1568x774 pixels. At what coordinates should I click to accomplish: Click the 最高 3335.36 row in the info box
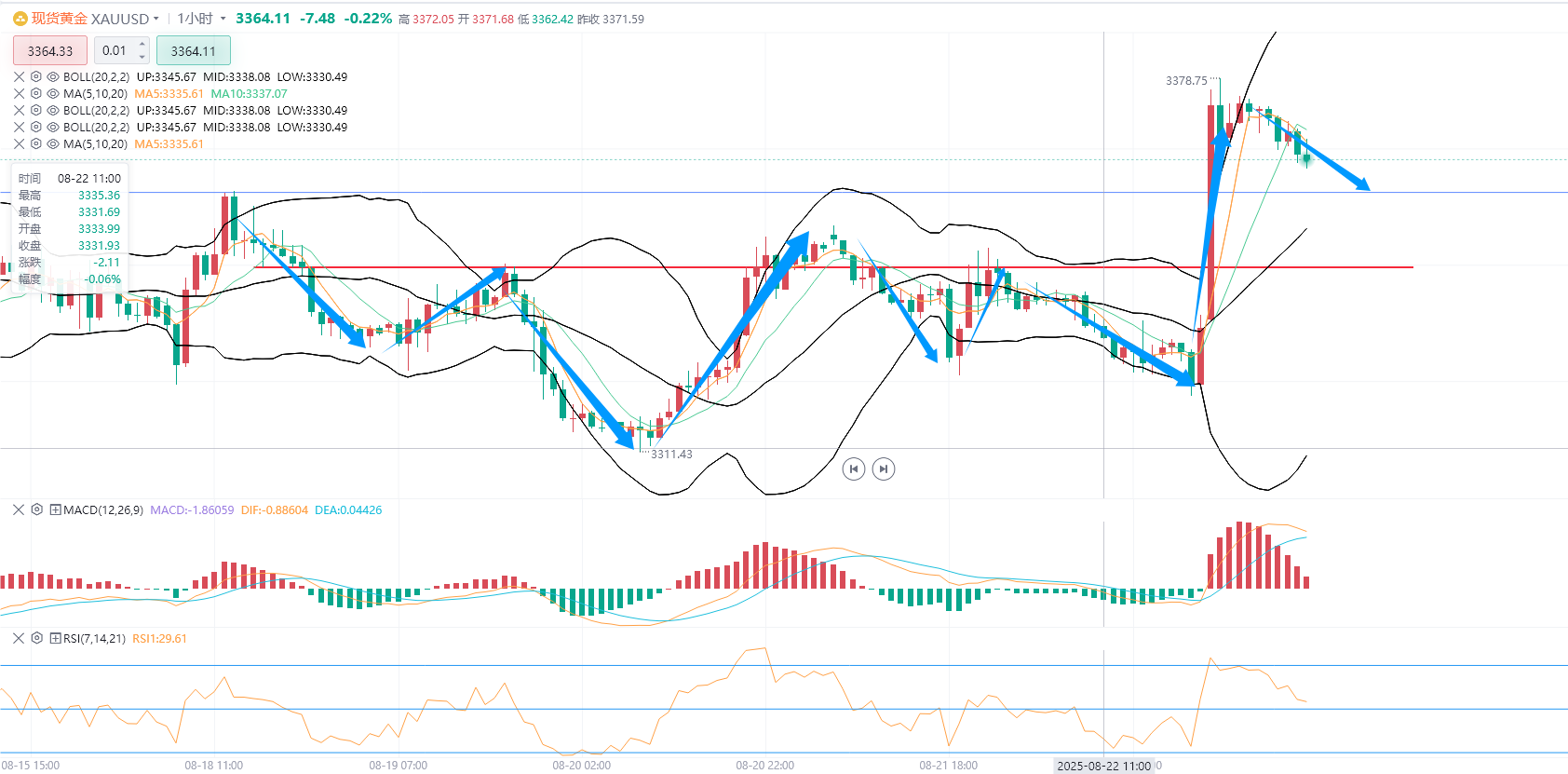pos(70,195)
